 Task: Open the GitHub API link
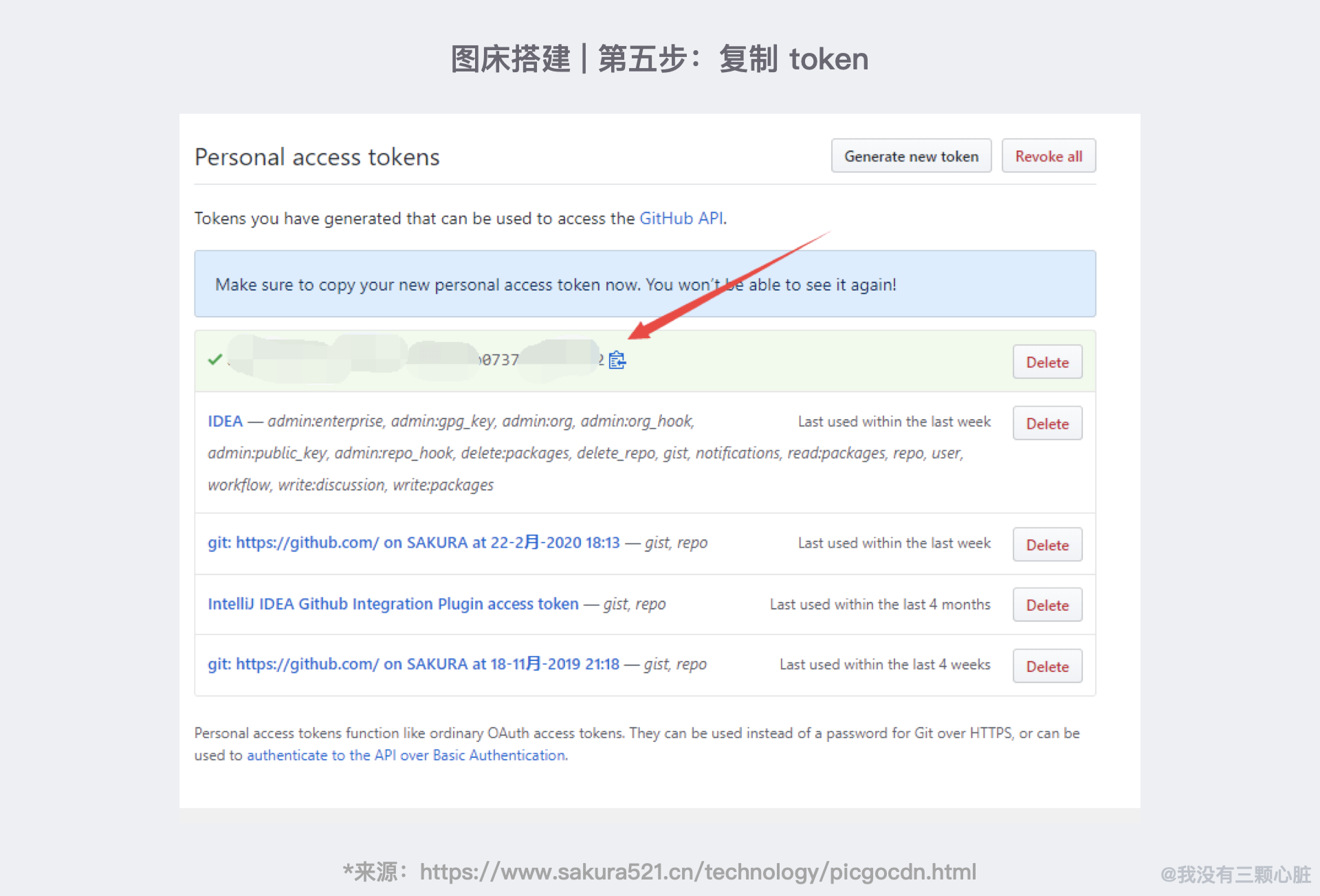681,219
